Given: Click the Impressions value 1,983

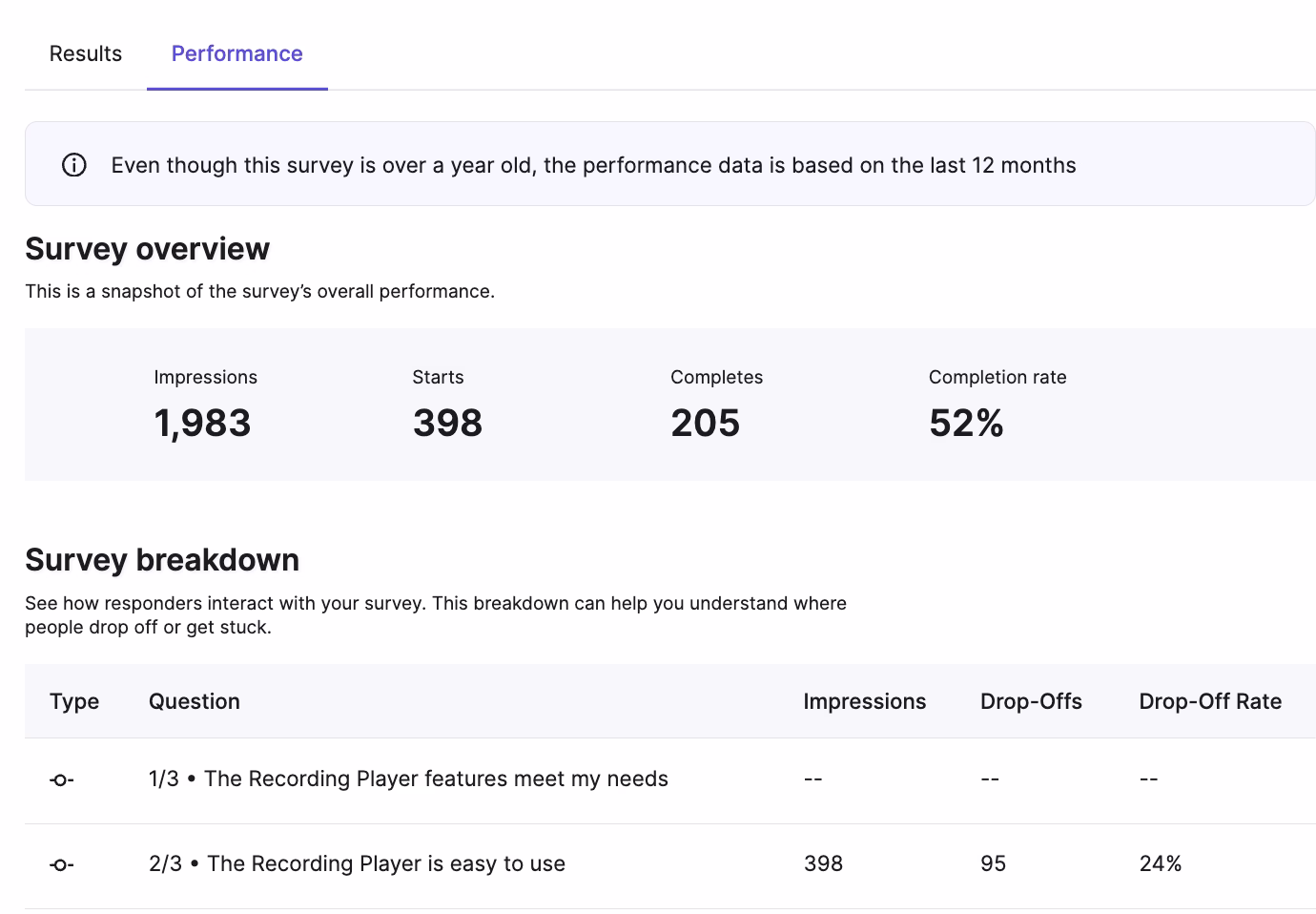Looking at the screenshot, I should [x=202, y=424].
